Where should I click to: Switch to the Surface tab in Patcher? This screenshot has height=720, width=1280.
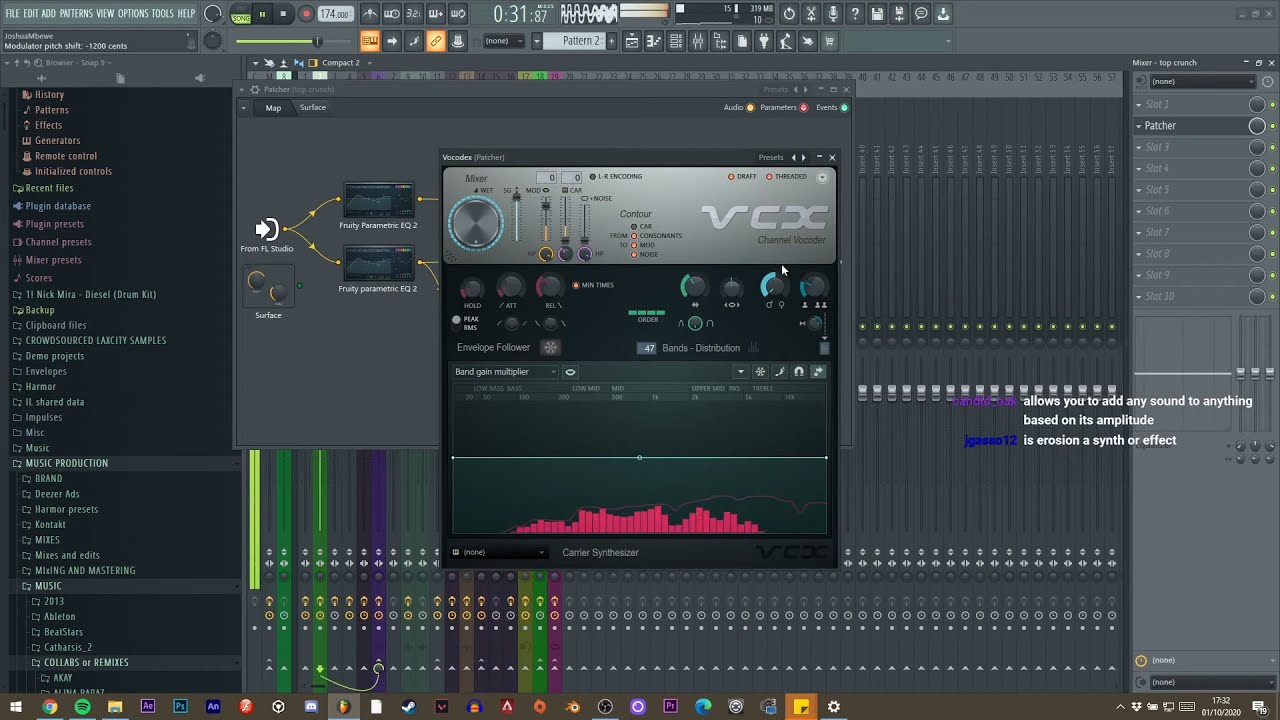coord(313,108)
